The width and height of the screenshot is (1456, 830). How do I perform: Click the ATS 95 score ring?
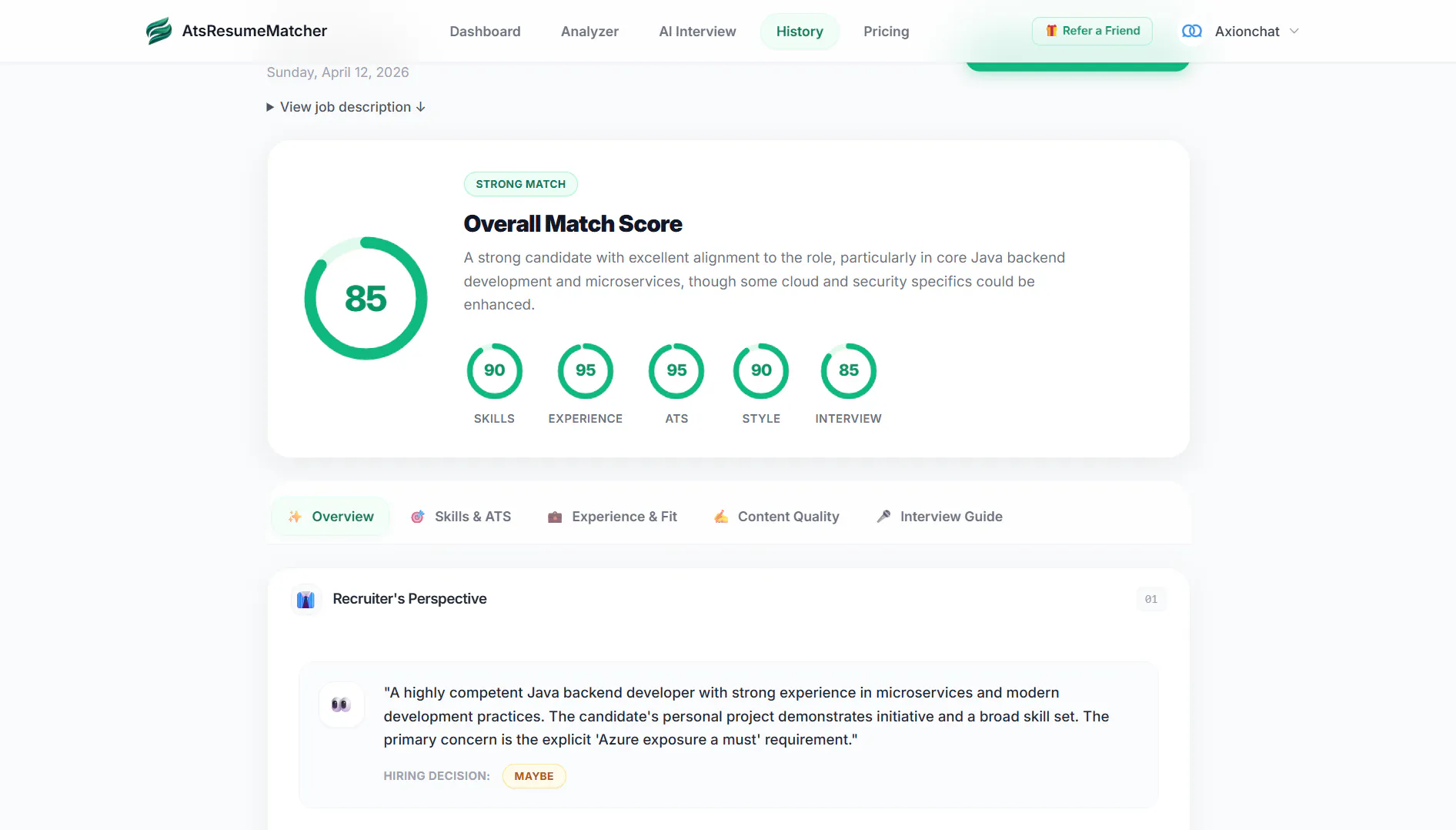pos(676,371)
